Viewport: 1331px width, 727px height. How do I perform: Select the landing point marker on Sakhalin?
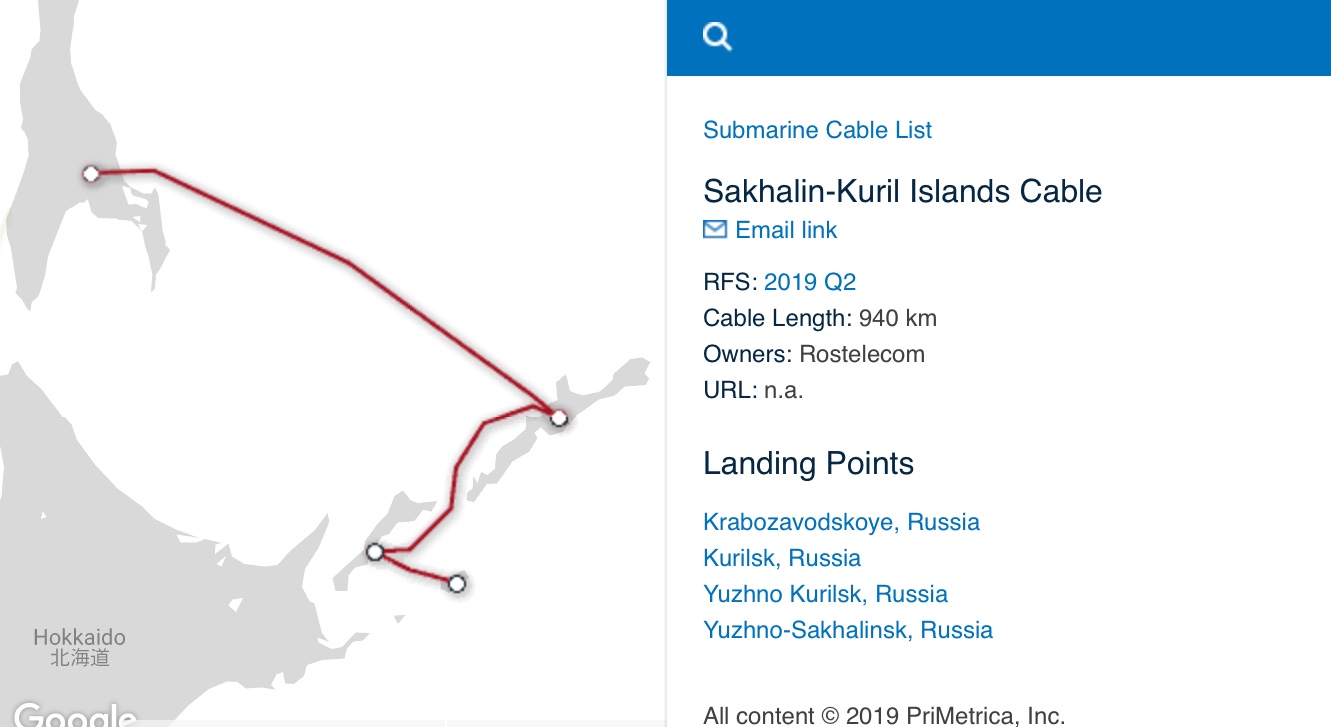[x=91, y=174]
